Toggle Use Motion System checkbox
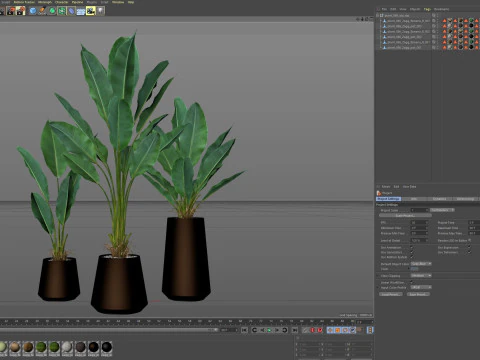The image size is (480, 360). pyautogui.click(x=411, y=257)
